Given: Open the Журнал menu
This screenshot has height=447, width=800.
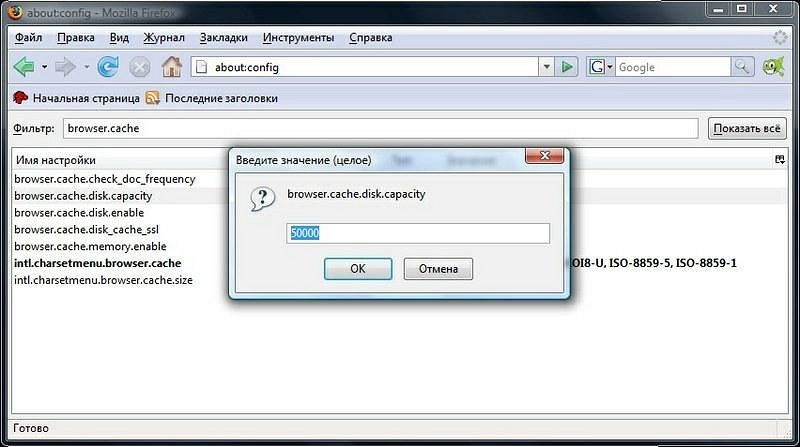Looking at the screenshot, I should coord(164,37).
